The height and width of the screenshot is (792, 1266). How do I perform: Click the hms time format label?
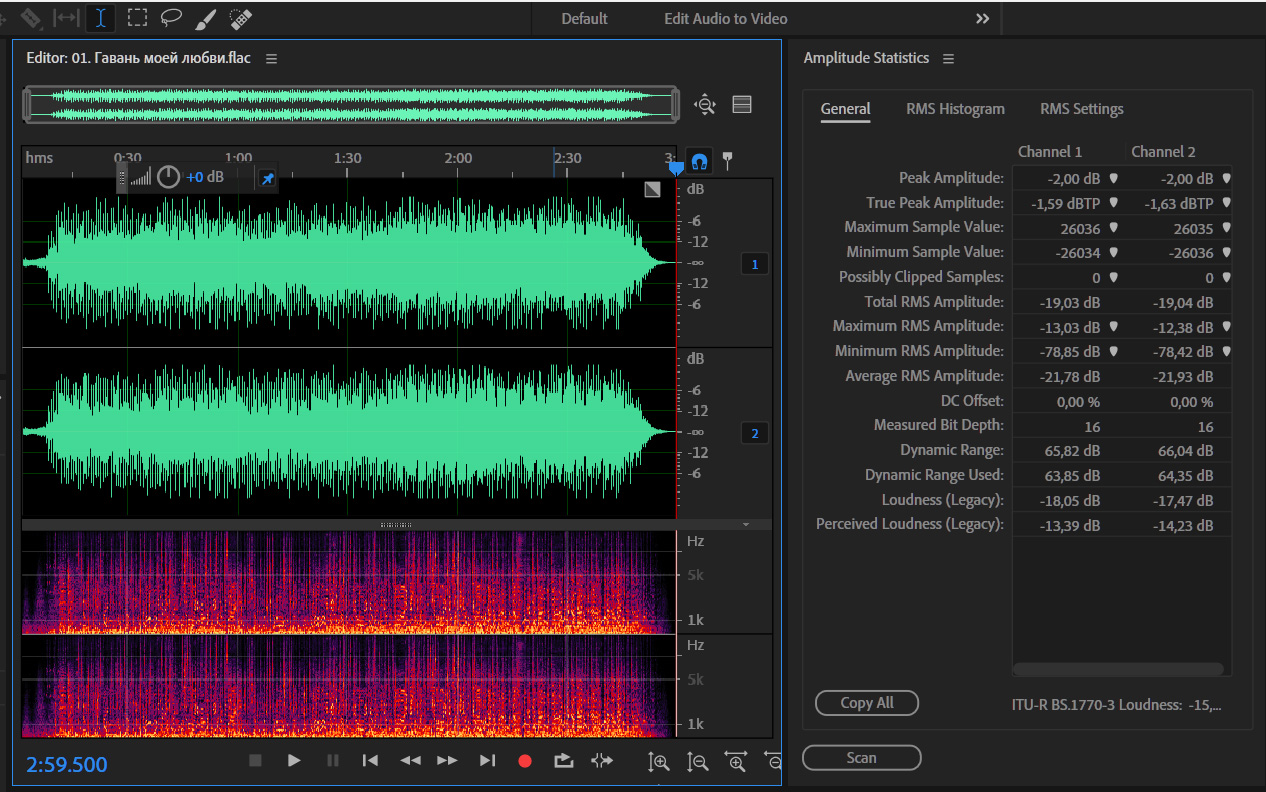(x=39, y=158)
